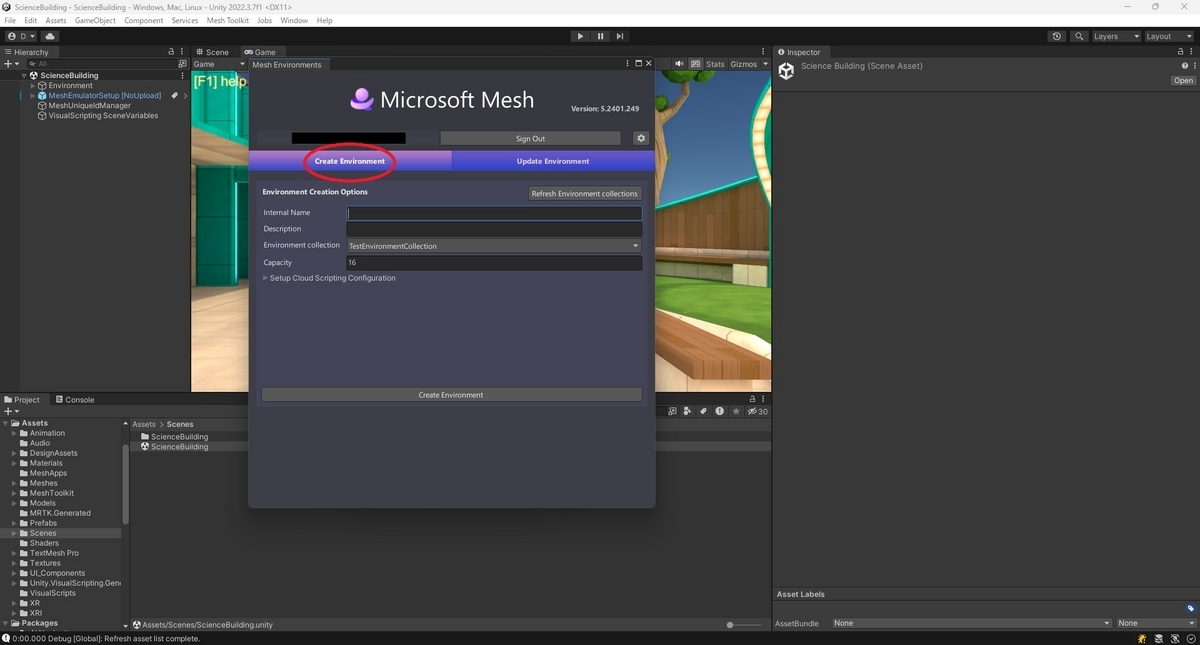Viewport: 1200px width, 645px height.
Task: Open the Game display mode dropdown
Action: [x=219, y=64]
